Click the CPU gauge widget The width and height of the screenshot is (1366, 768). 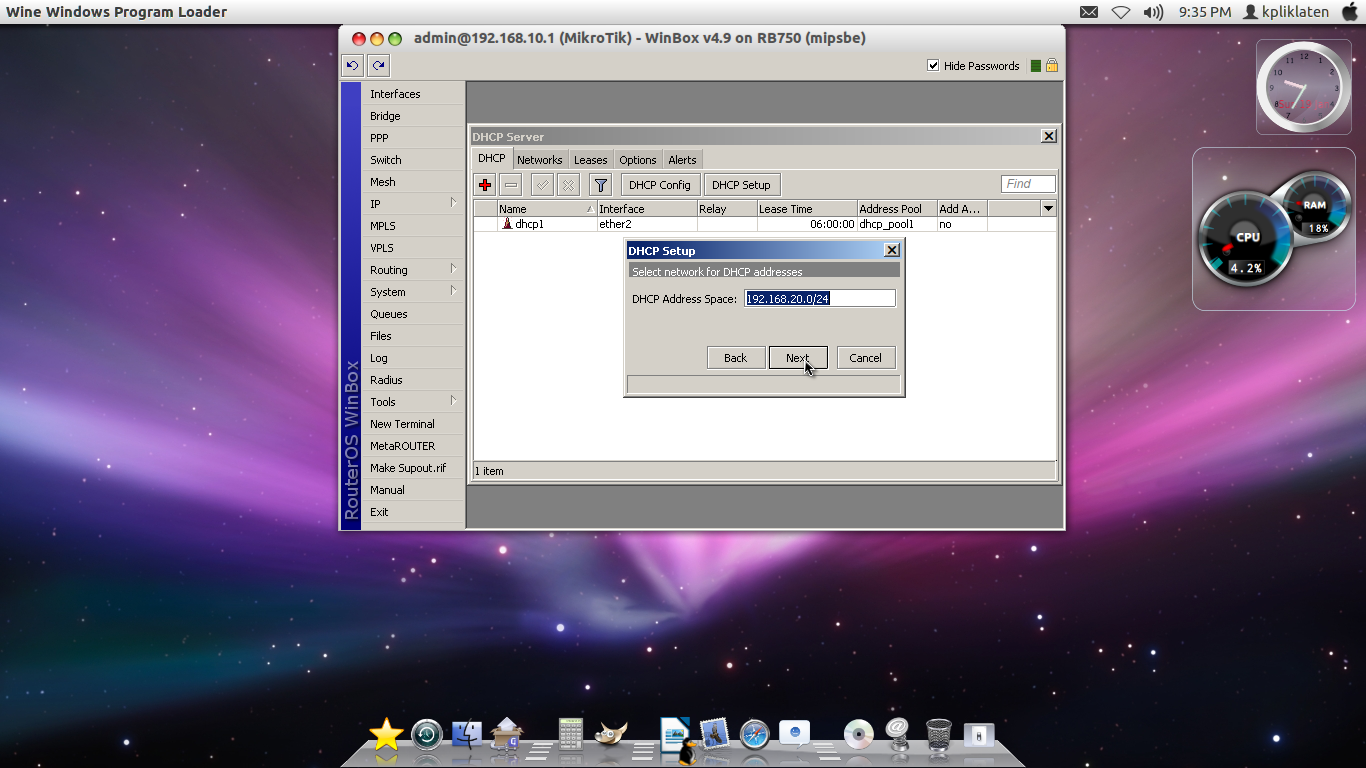pyautogui.click(x=1244, y=239)
